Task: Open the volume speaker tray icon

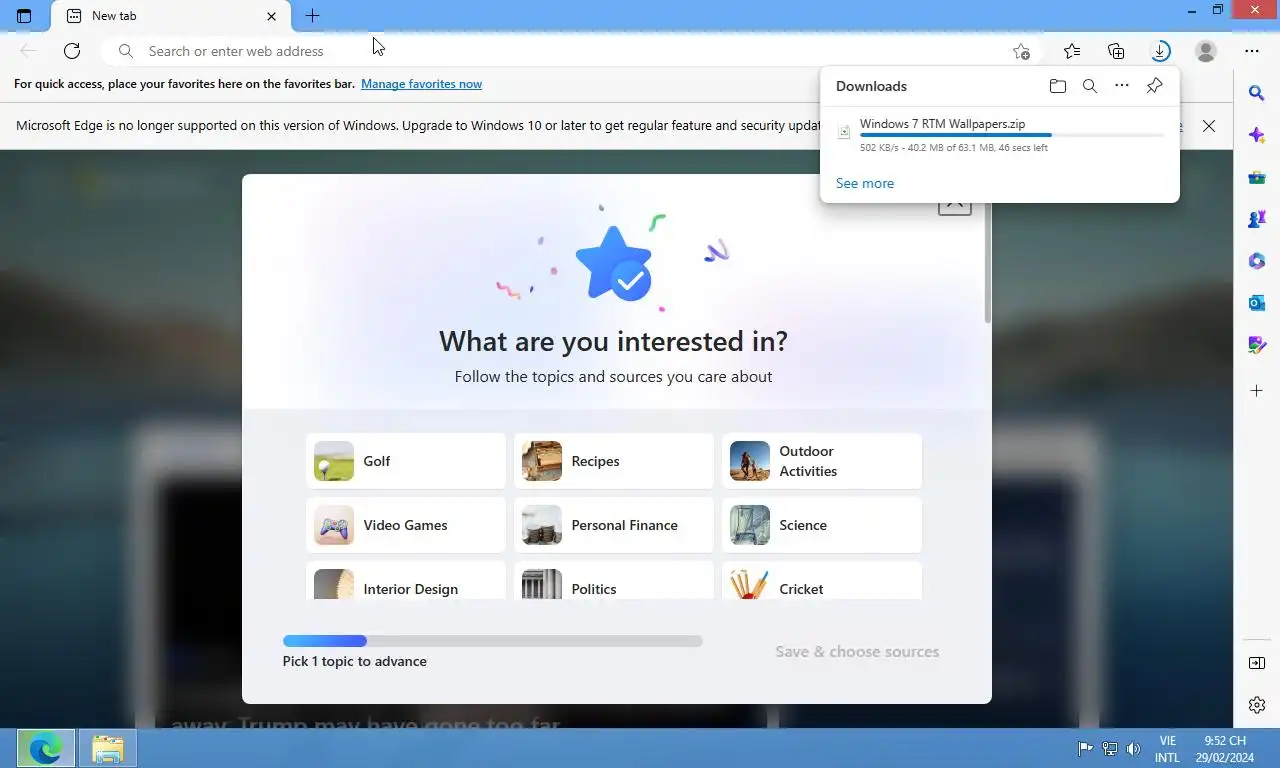Action: (1133, 748)
